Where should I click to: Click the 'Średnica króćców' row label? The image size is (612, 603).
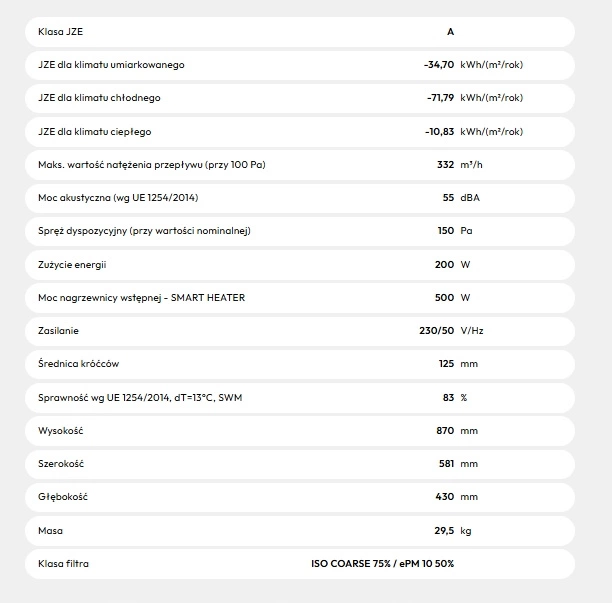click(x=78, y=364)
